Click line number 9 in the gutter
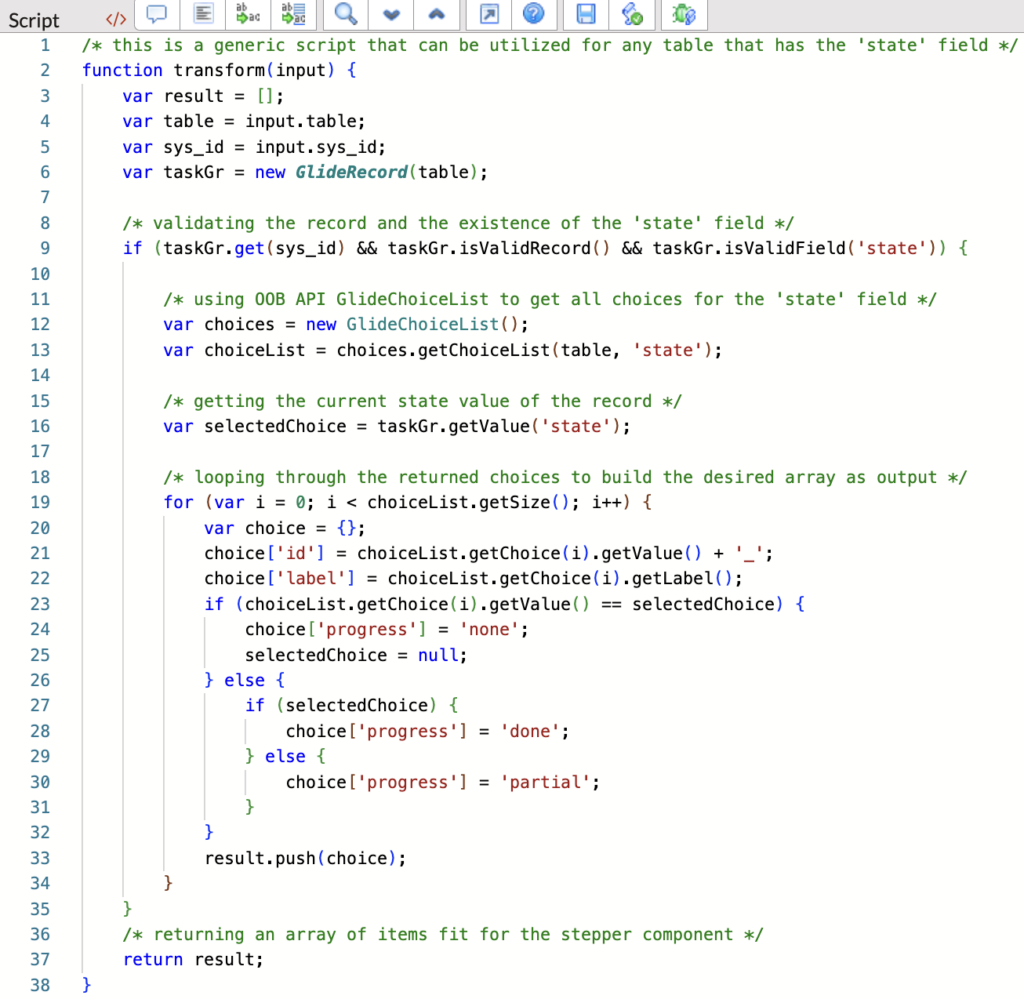 pyautogui.click(x=44, y=248)
